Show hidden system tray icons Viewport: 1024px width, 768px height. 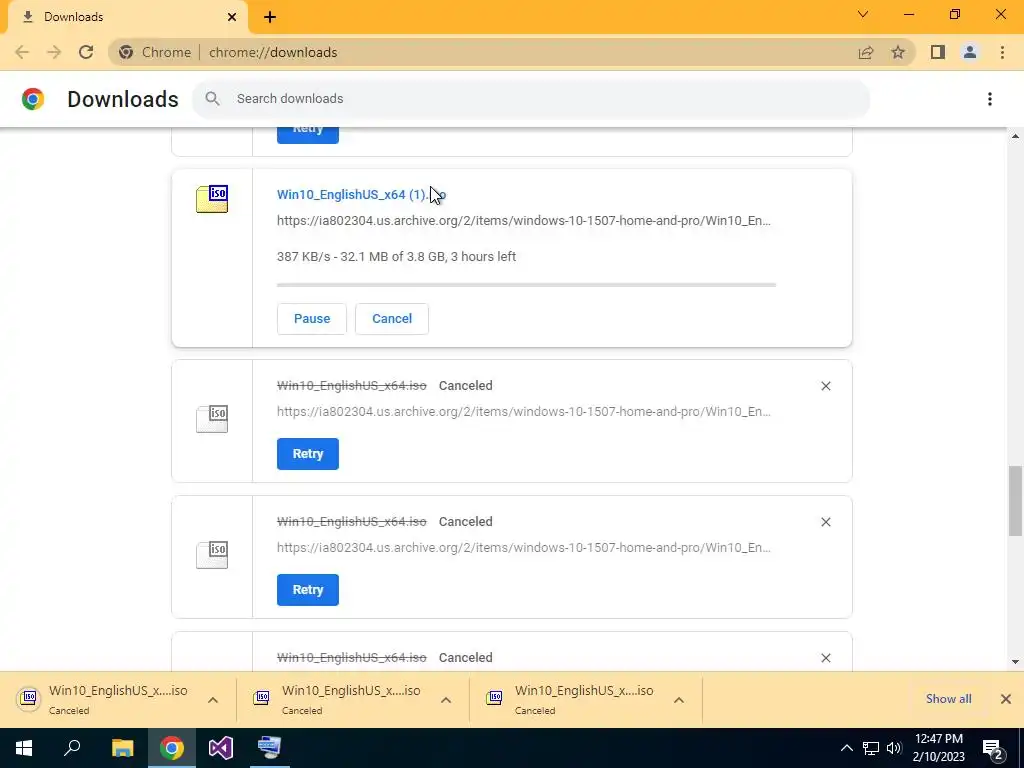(x=846, y=748)
